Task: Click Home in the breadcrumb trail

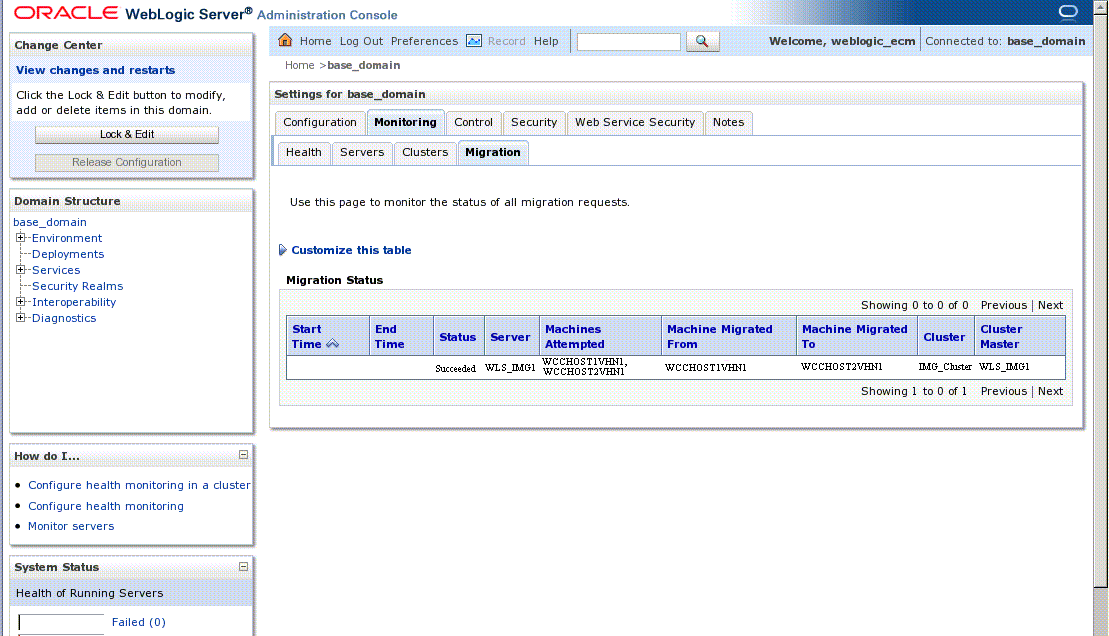Action: (x=299, y=65)
